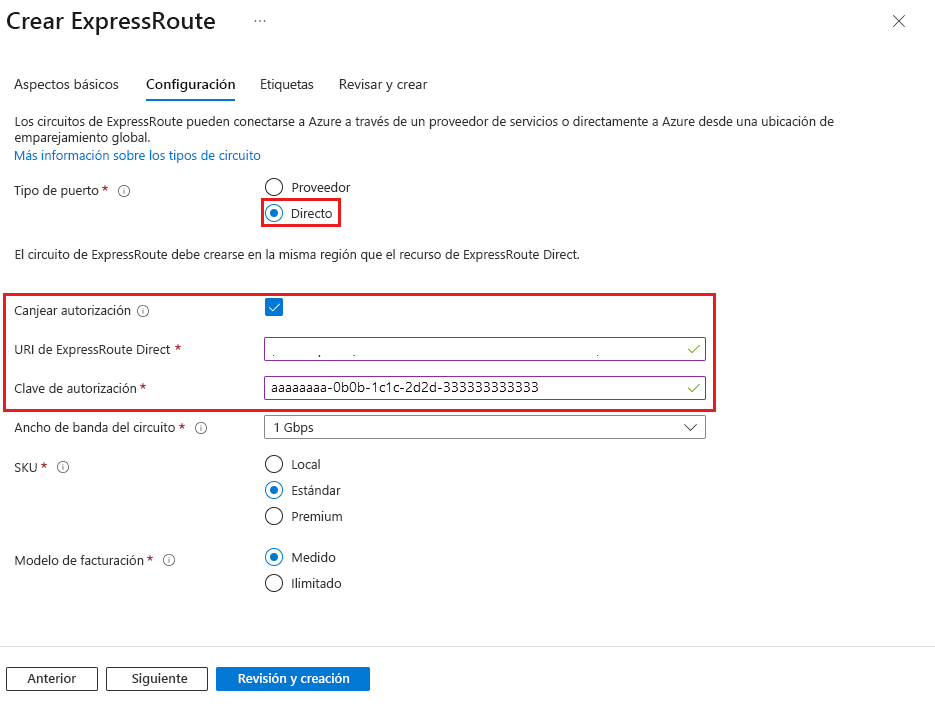The width and height of the screenshot is (935, 711).
Task: Expand the circuit bandwidth 1 Gbps dropdown
Action: tap(485, 427)
